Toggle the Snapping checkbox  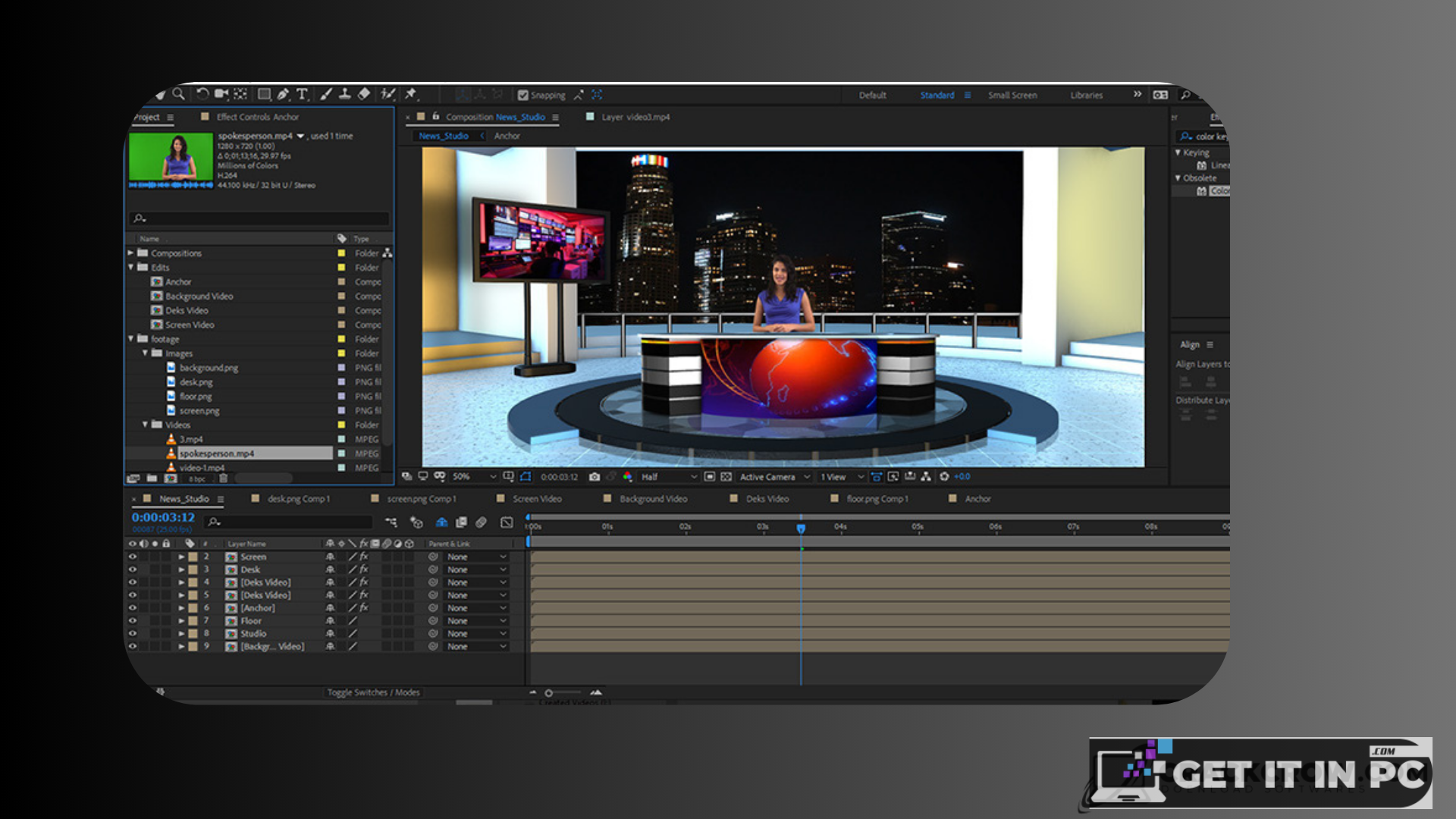point(523,96)
